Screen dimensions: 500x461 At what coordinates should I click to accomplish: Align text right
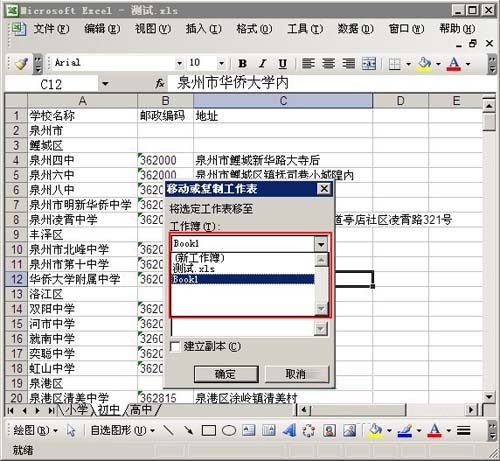(x=349, y=63)
